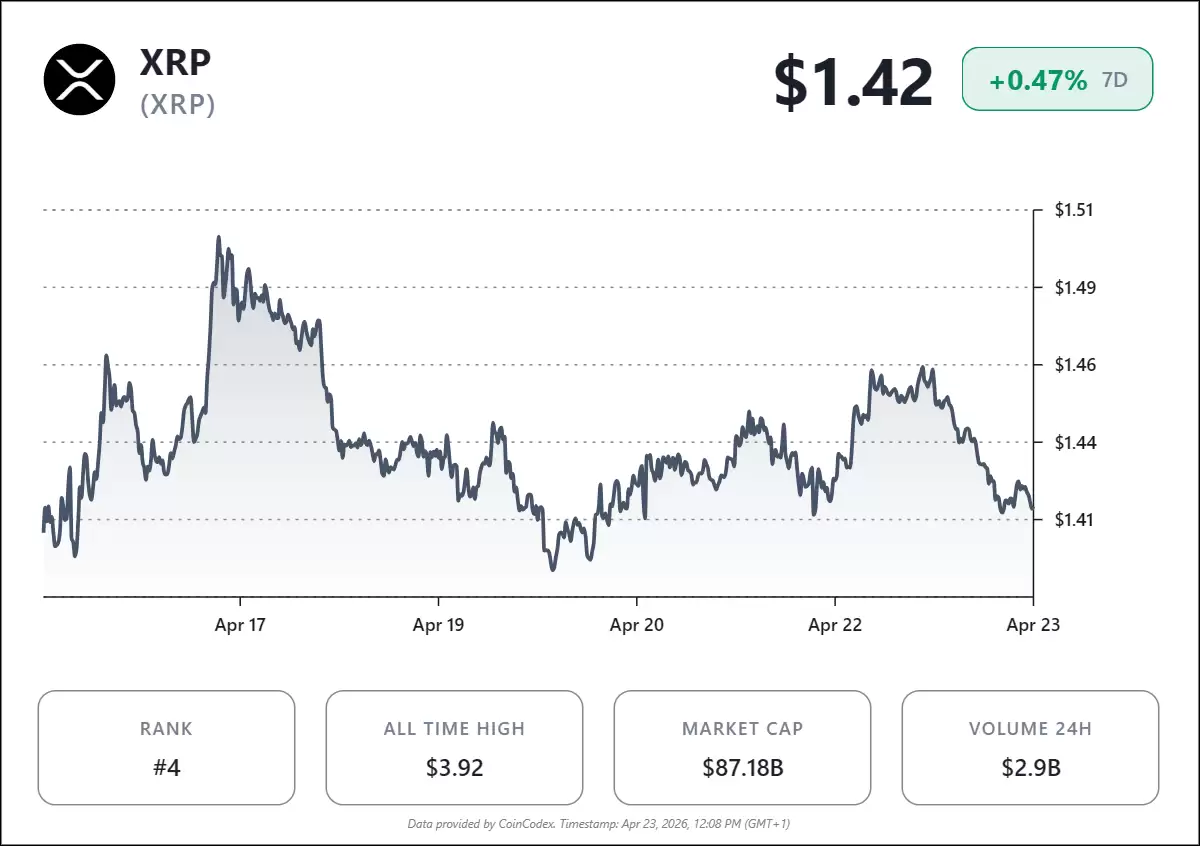Click the Apr 17 date marker
This screenshot has width=1200, height=846.
coord(241,625)
